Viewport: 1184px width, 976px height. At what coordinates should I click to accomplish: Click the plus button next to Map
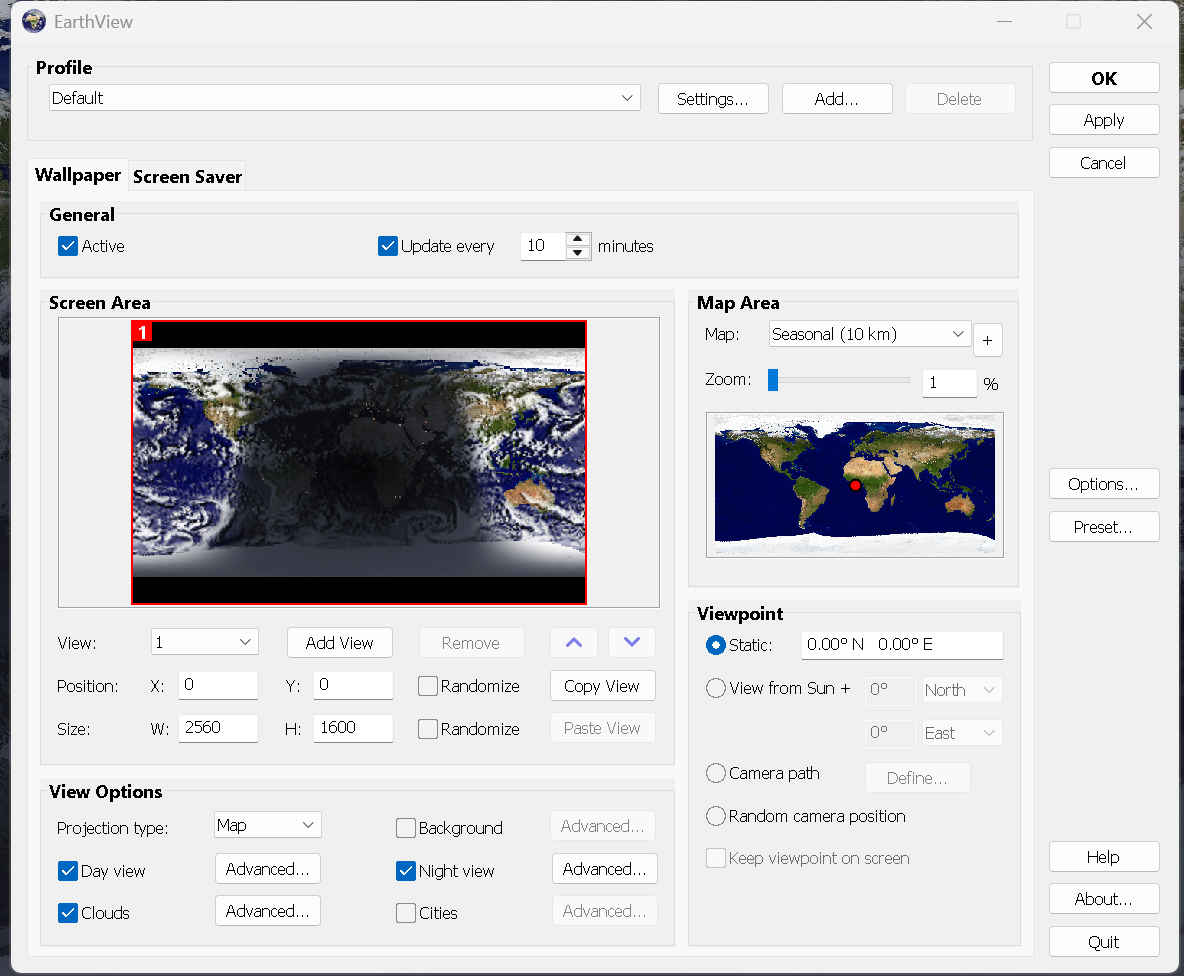987,340
